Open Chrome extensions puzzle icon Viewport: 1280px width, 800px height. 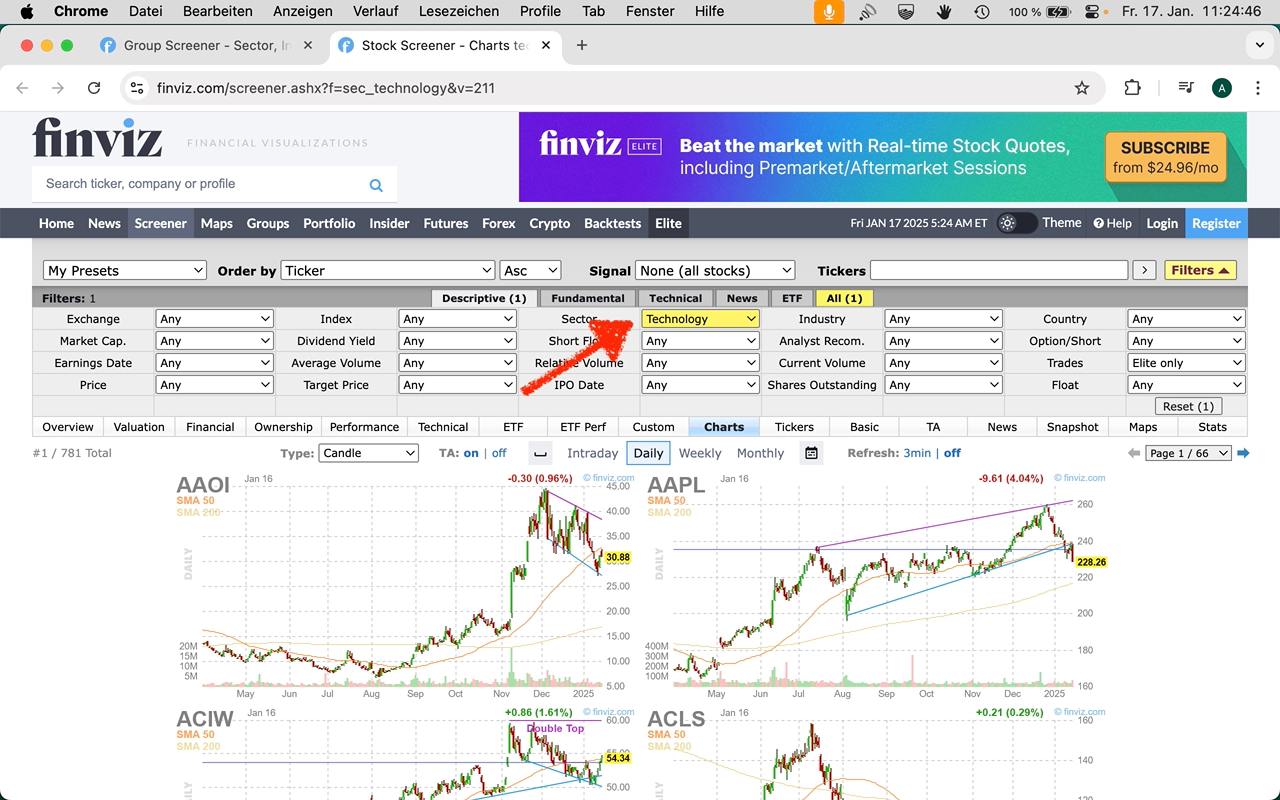point(1132,88)
